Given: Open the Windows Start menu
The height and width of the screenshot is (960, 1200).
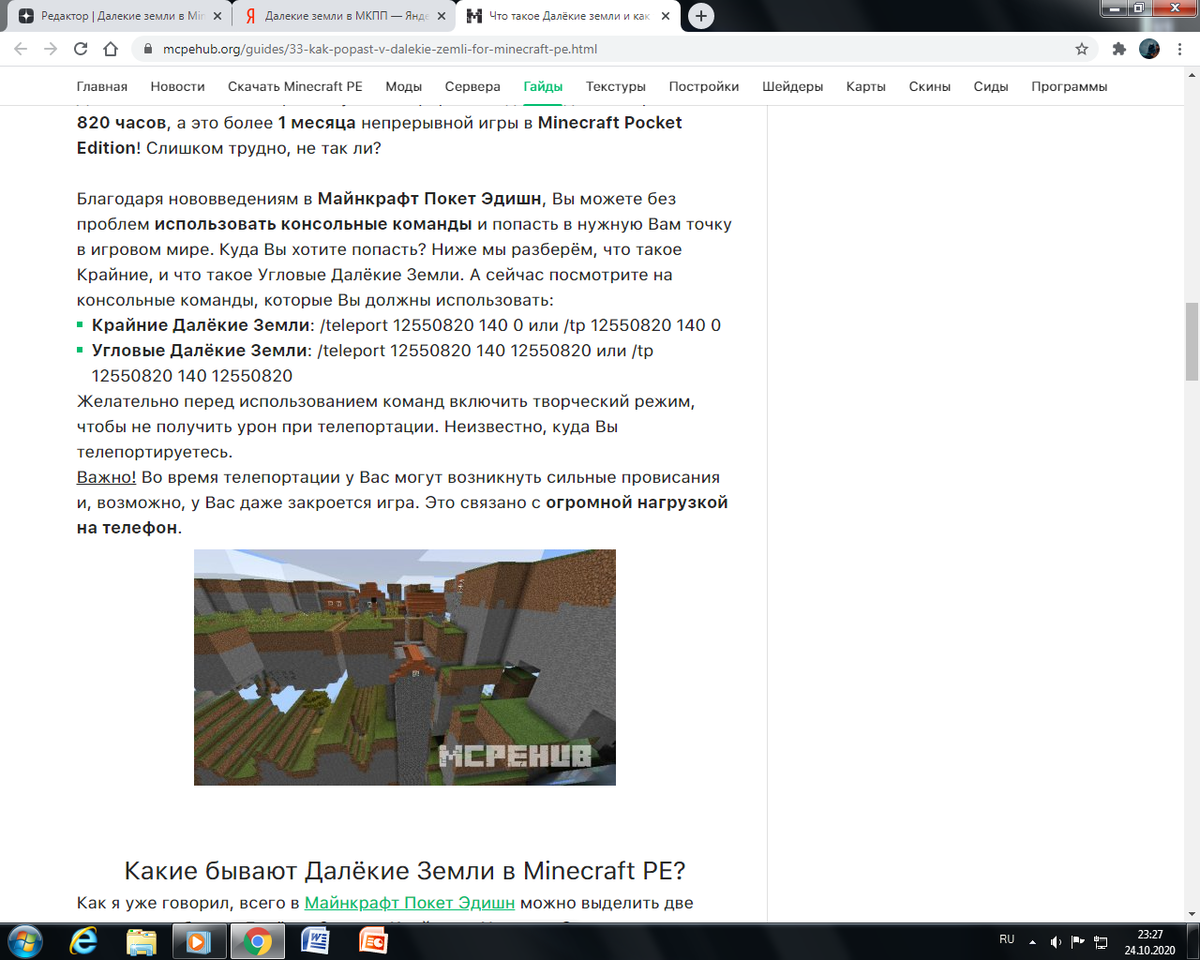Looking at the screenshot, I should click(x=23, y=941).
